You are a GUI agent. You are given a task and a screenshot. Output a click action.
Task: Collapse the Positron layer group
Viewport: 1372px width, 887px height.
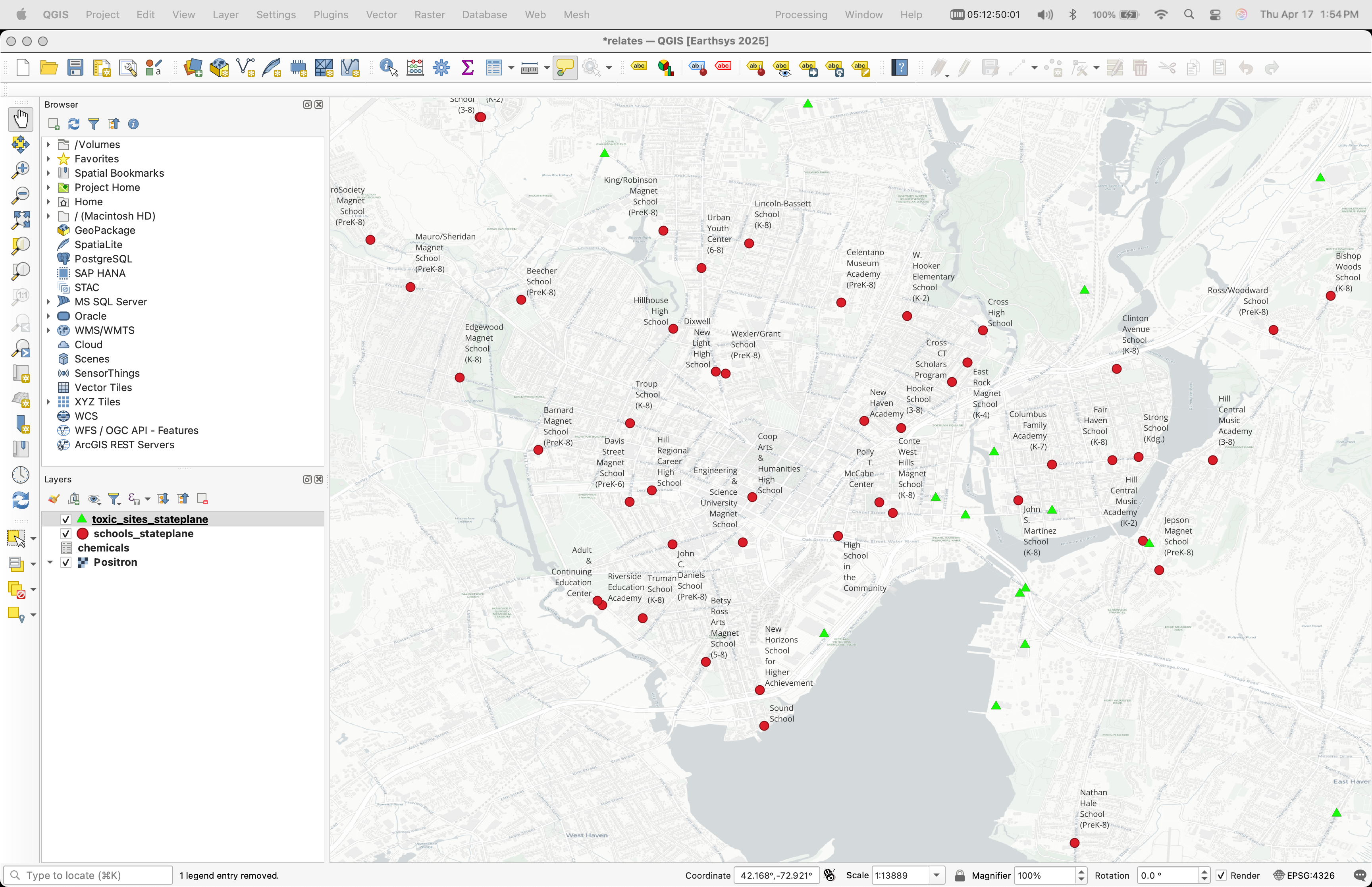50,562
